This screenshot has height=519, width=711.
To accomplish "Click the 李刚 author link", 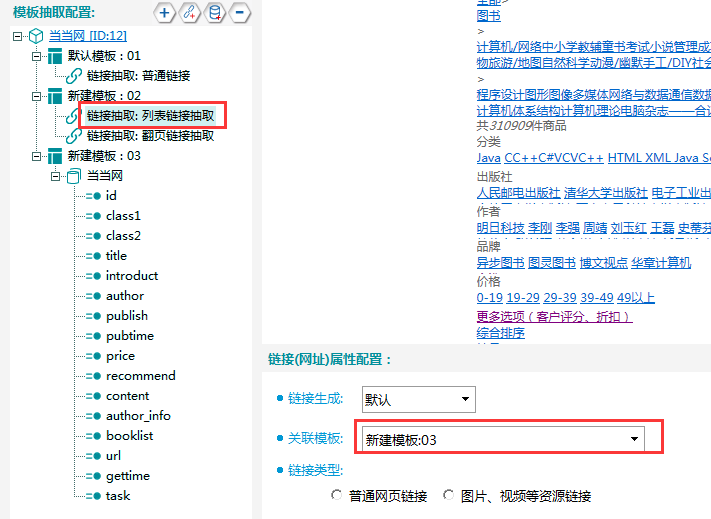I will pyautogui.click(x=540, y=228).
